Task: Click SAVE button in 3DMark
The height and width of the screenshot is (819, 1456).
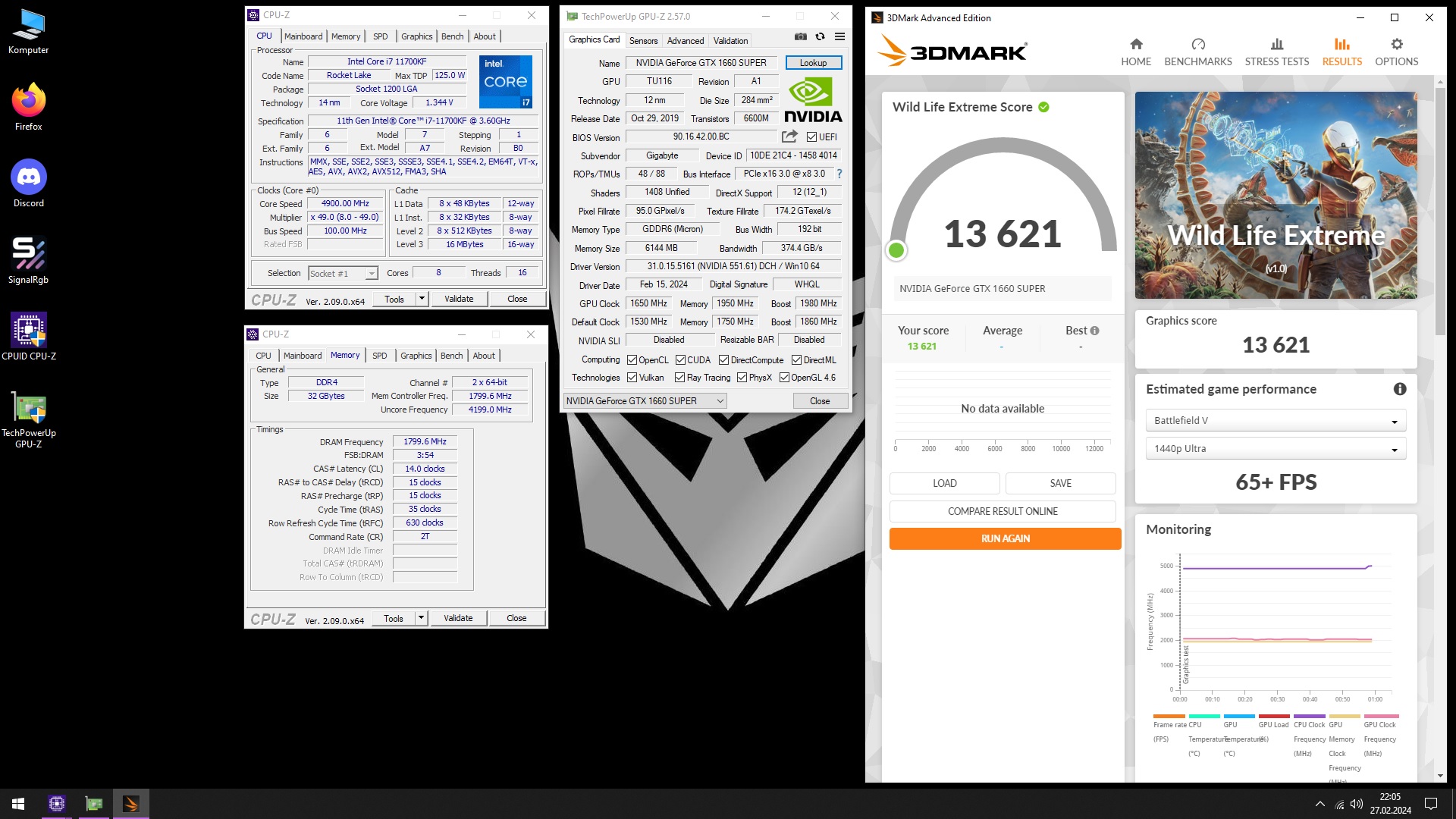Action: coord(1061,484)
